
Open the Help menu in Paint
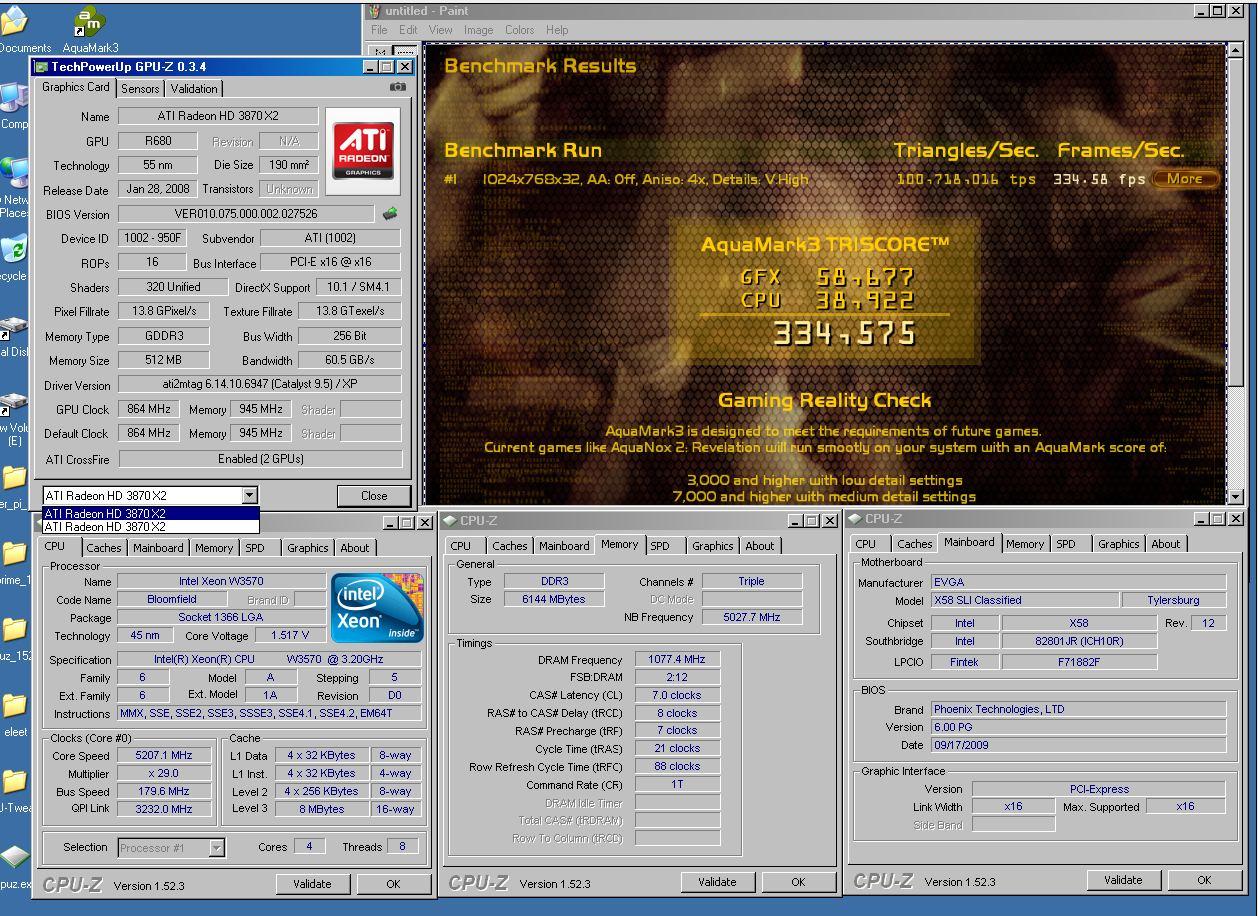[x=557, y=30]
